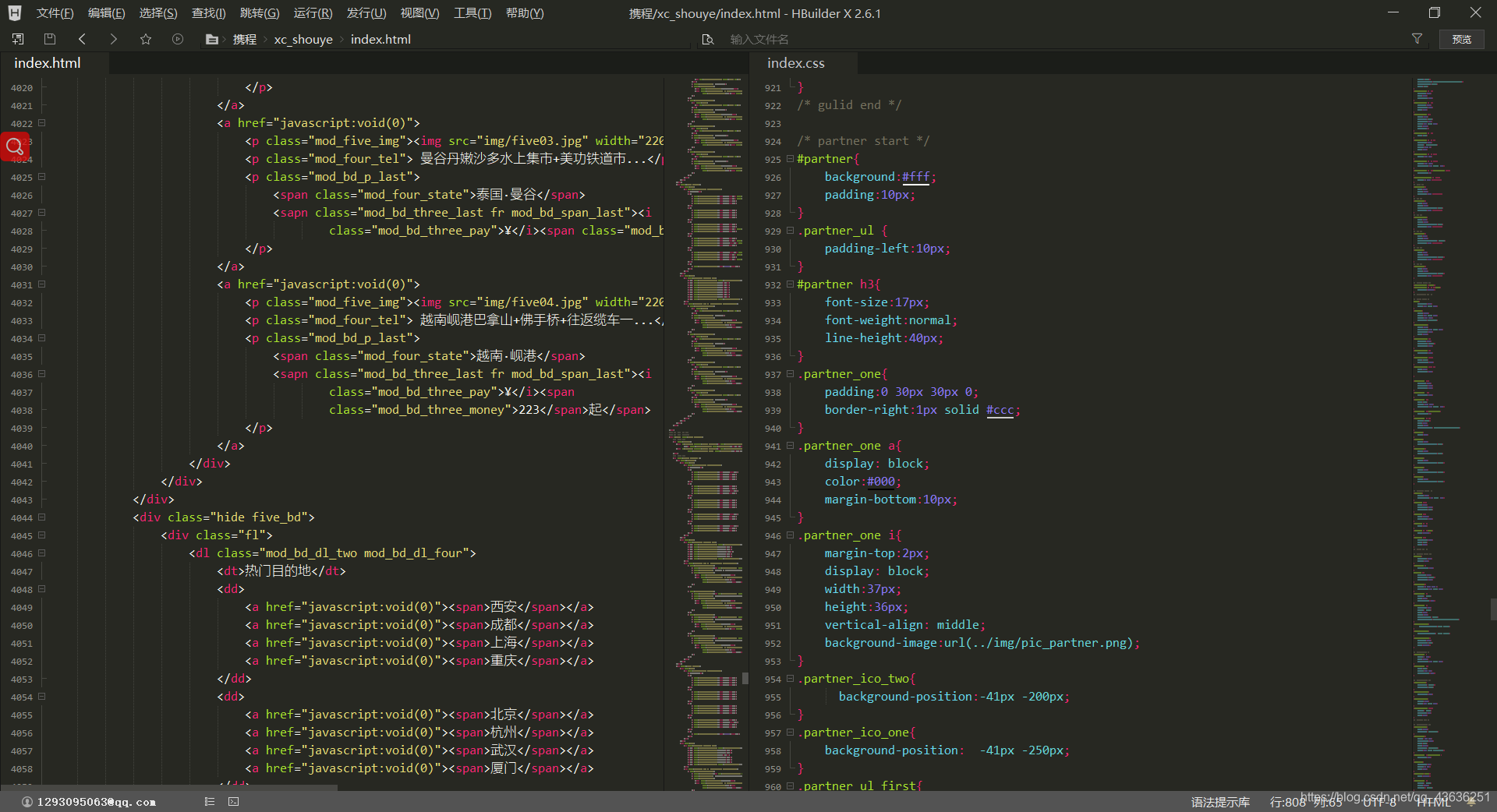Open the 发行(U) menu
This screenshot has width=1497, height=812.
[x=366, y=13]
